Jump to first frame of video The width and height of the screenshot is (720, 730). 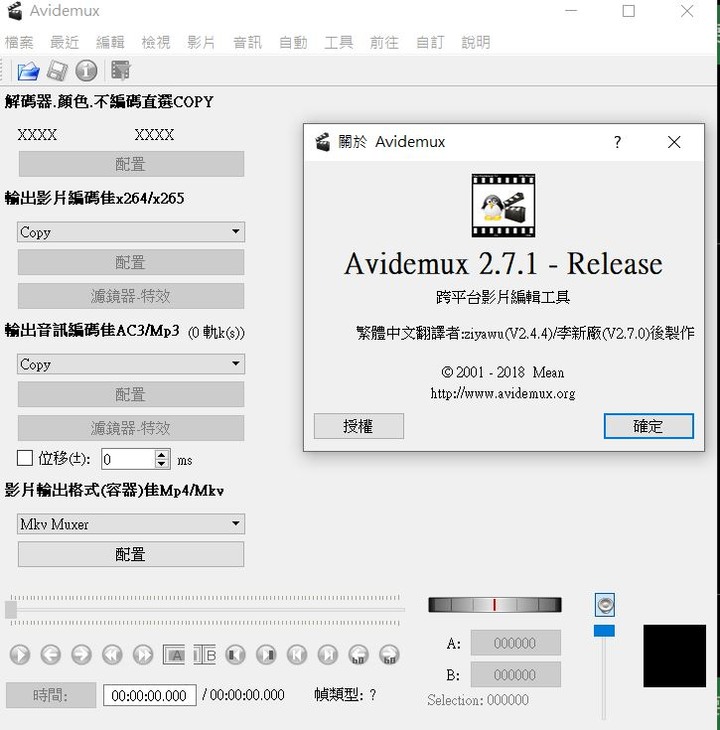[x=297, y=655]
